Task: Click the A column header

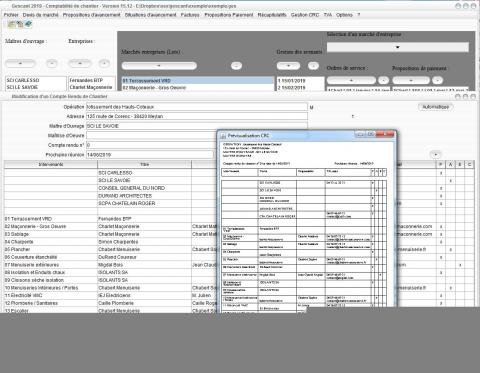Action: [x=450, y=164]
